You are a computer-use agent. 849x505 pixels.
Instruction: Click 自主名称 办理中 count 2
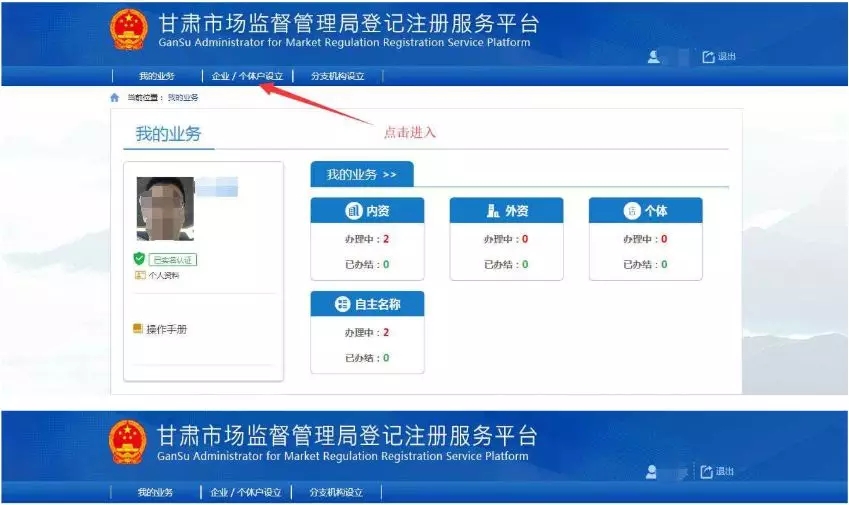[x=386, y=332]
